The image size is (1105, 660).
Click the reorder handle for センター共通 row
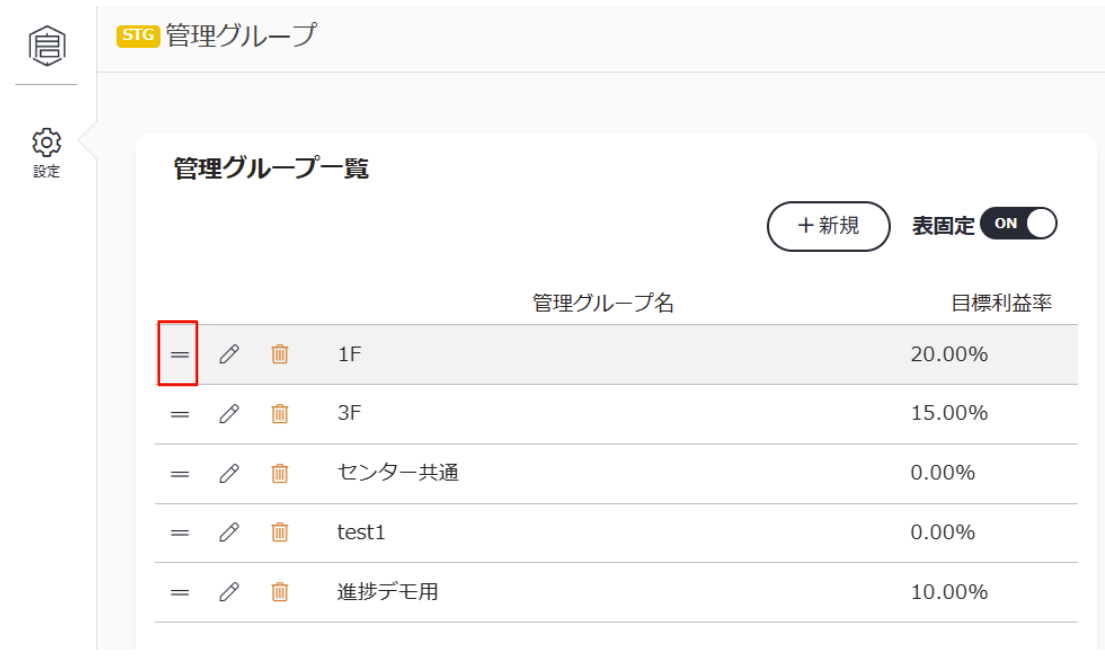(x=180, y=474)
